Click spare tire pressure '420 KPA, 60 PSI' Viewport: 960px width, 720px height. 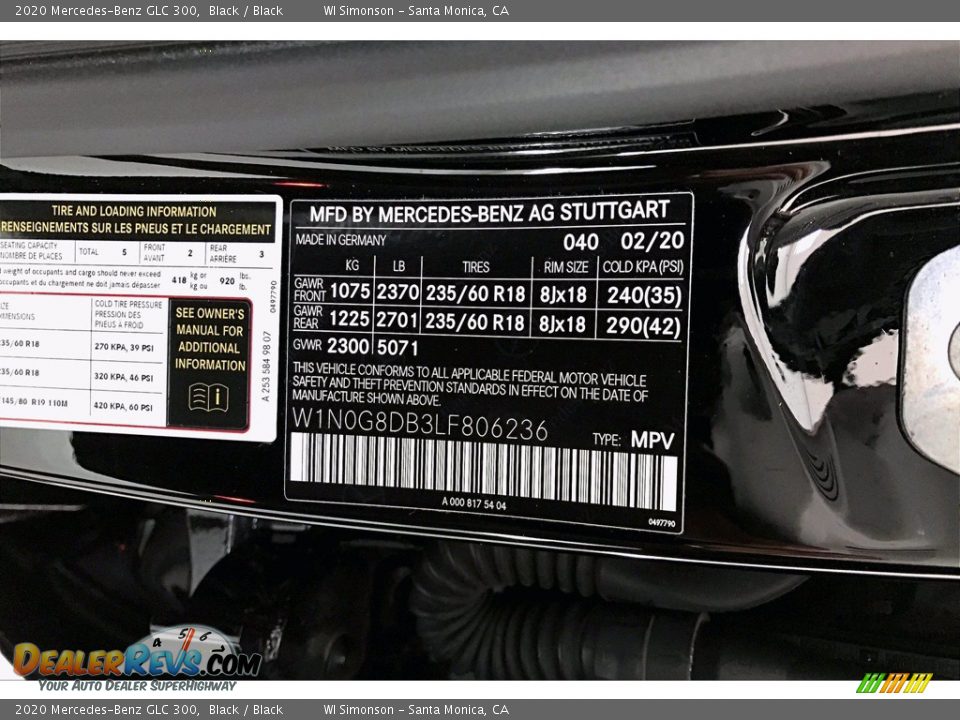(123, 406)
